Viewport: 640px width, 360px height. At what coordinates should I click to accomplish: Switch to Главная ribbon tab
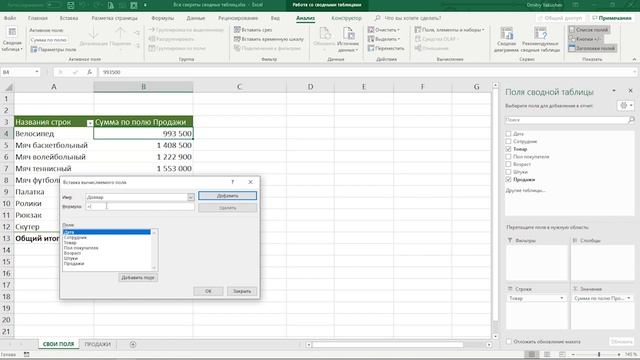38,18
